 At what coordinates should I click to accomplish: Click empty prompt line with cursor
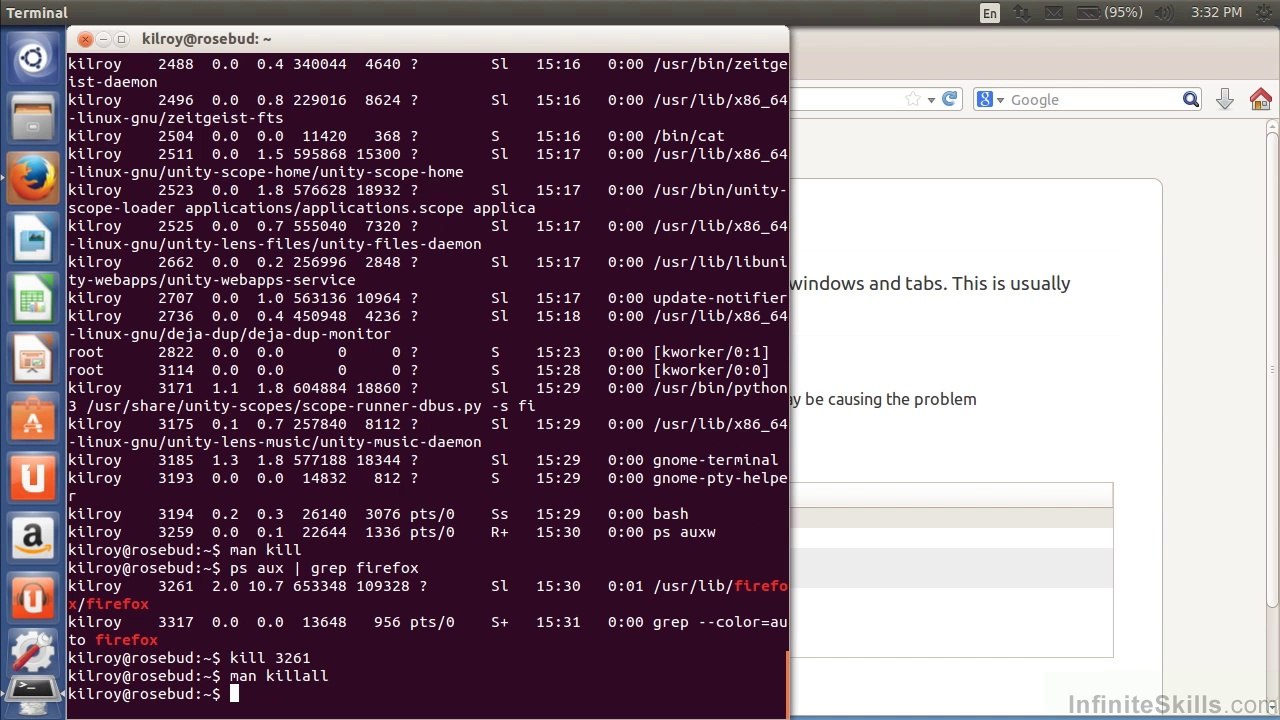[153, 694]
